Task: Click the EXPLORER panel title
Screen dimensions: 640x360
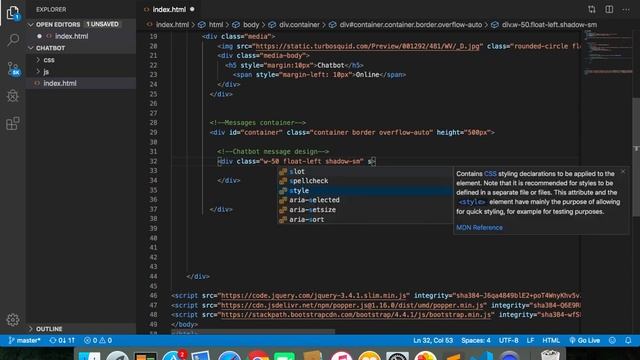Action: [51, 9]
